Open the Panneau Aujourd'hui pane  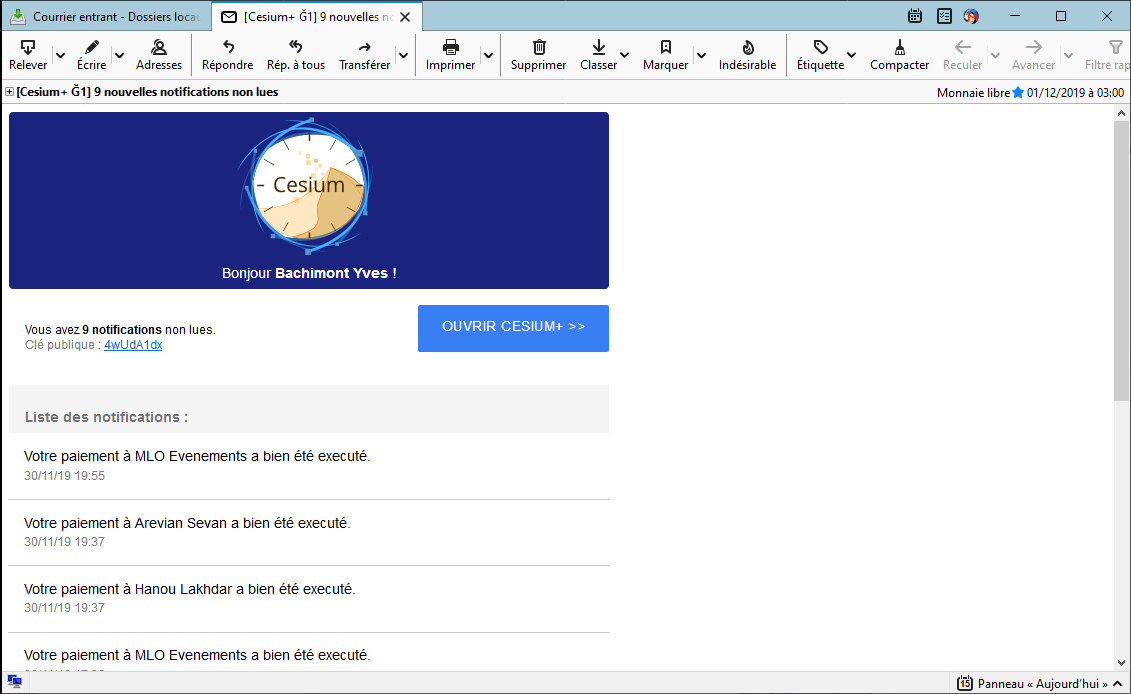point(1039,683)
